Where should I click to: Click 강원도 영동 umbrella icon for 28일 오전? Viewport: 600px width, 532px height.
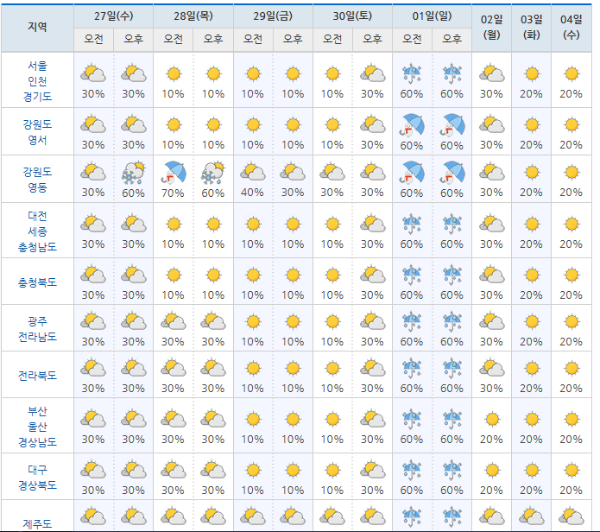[x=173, y=171]
